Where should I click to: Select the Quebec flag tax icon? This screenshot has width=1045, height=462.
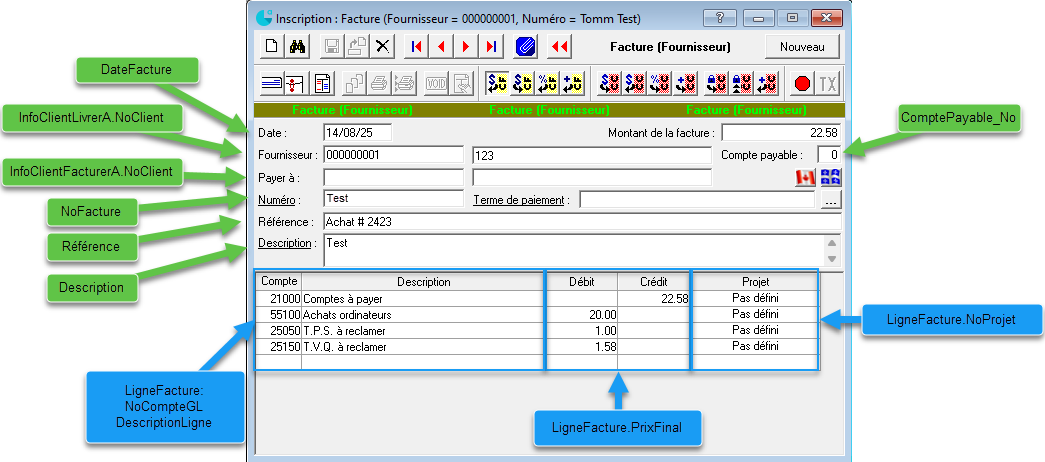pyautogui.click(x=830, y=177)
